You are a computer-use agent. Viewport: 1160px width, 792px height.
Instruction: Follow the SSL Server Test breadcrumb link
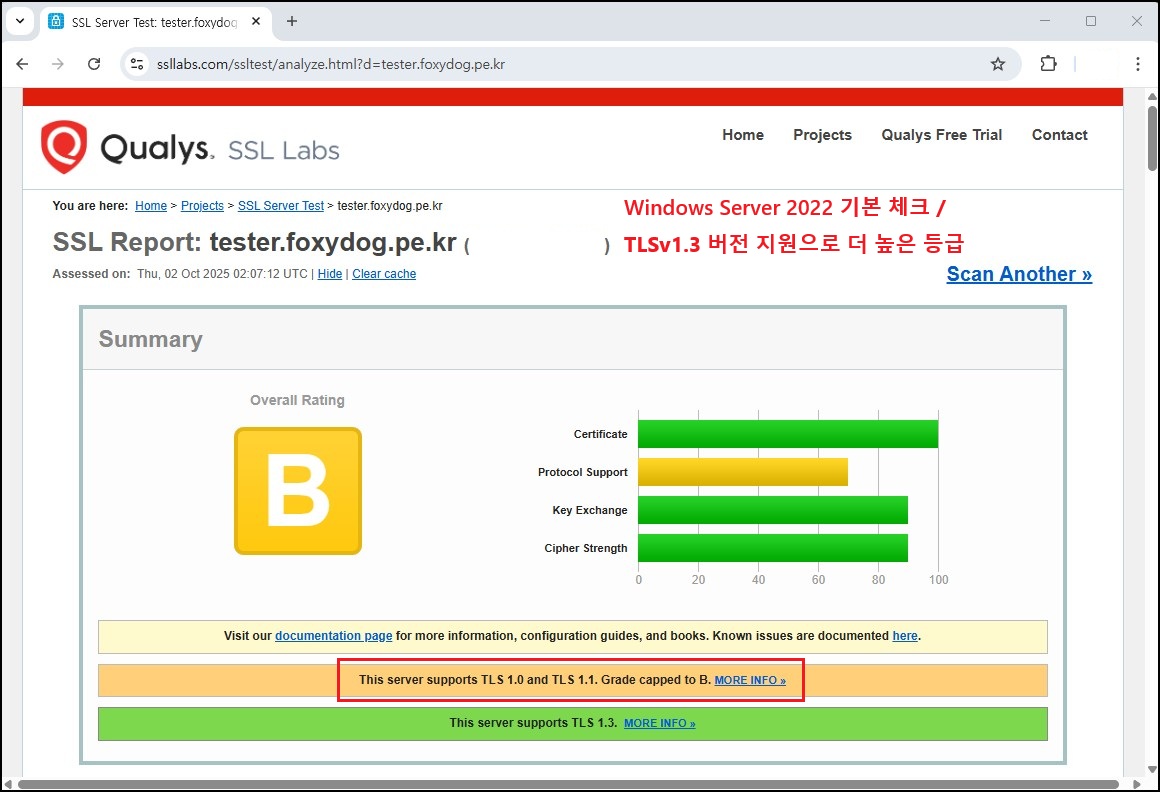pos(280,206)
